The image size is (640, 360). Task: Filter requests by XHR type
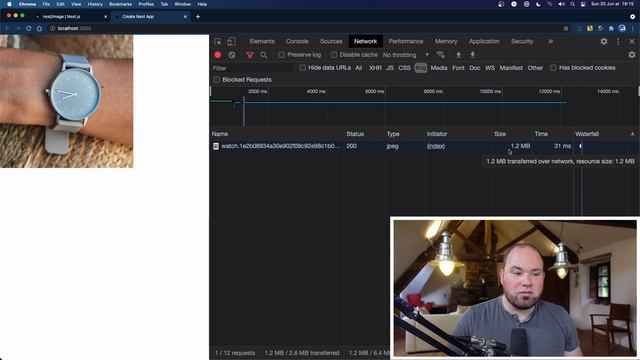coord(375,68)
